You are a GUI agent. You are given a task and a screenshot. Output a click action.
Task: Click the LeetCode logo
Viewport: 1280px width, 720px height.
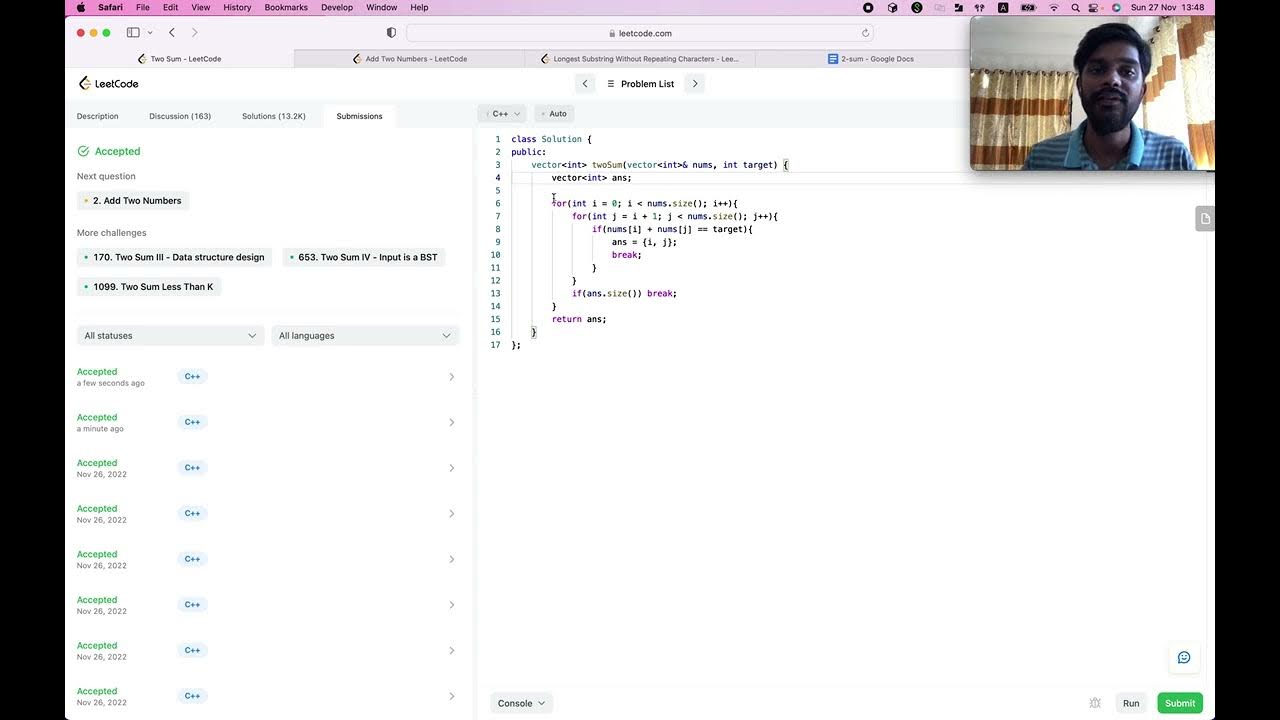coord(108,84)
